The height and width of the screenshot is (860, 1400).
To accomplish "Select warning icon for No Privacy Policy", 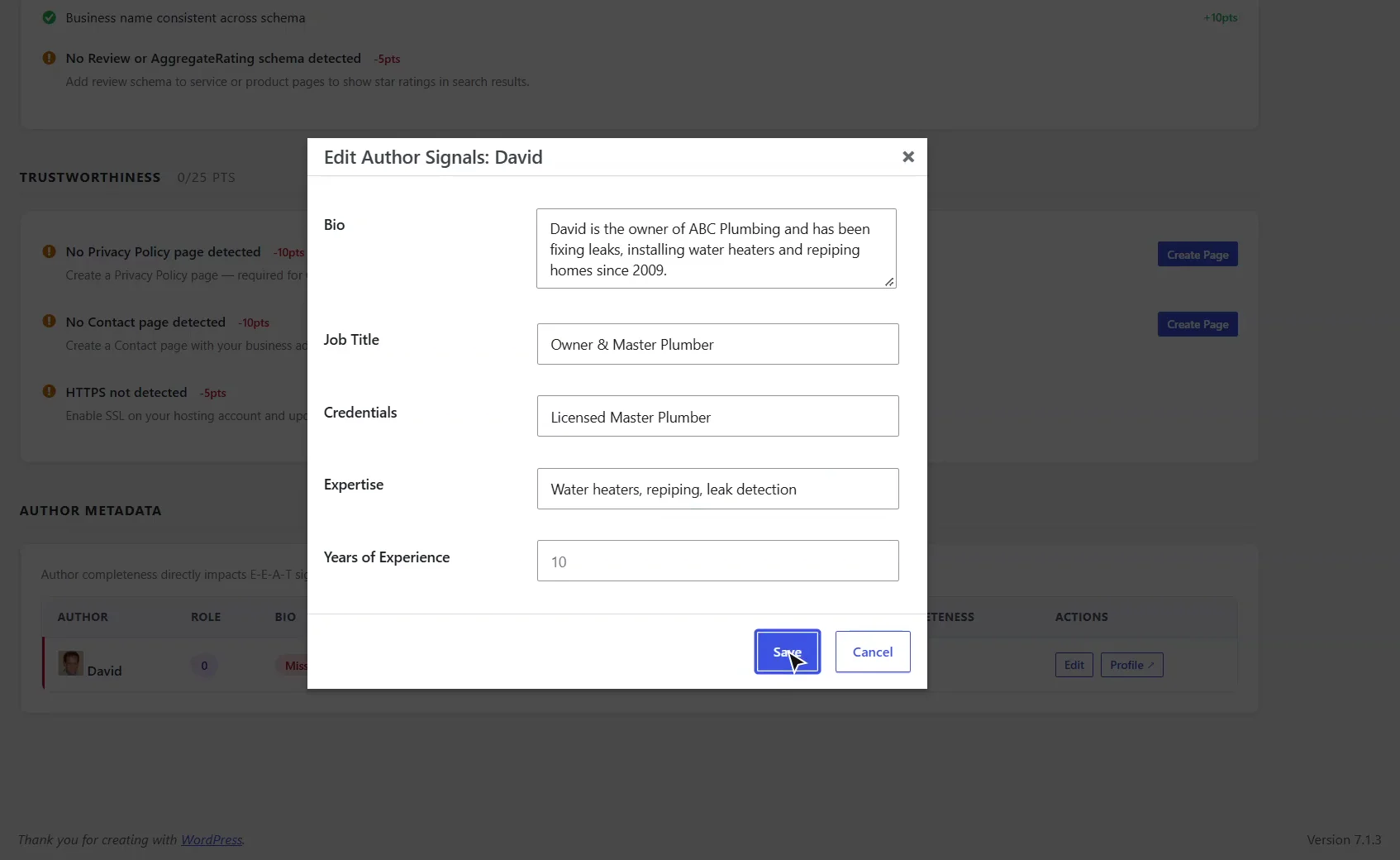I will pos(50,251).
